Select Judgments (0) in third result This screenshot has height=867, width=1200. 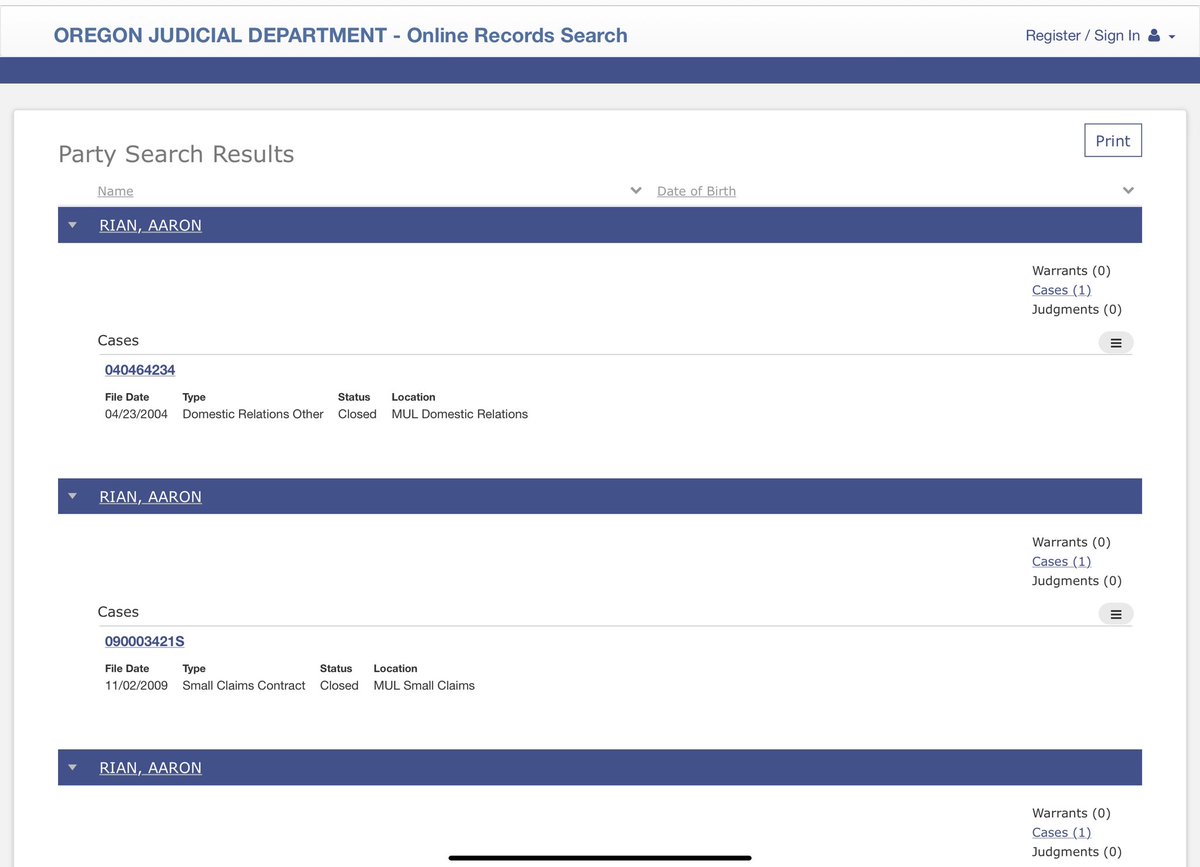[1077, 851]
